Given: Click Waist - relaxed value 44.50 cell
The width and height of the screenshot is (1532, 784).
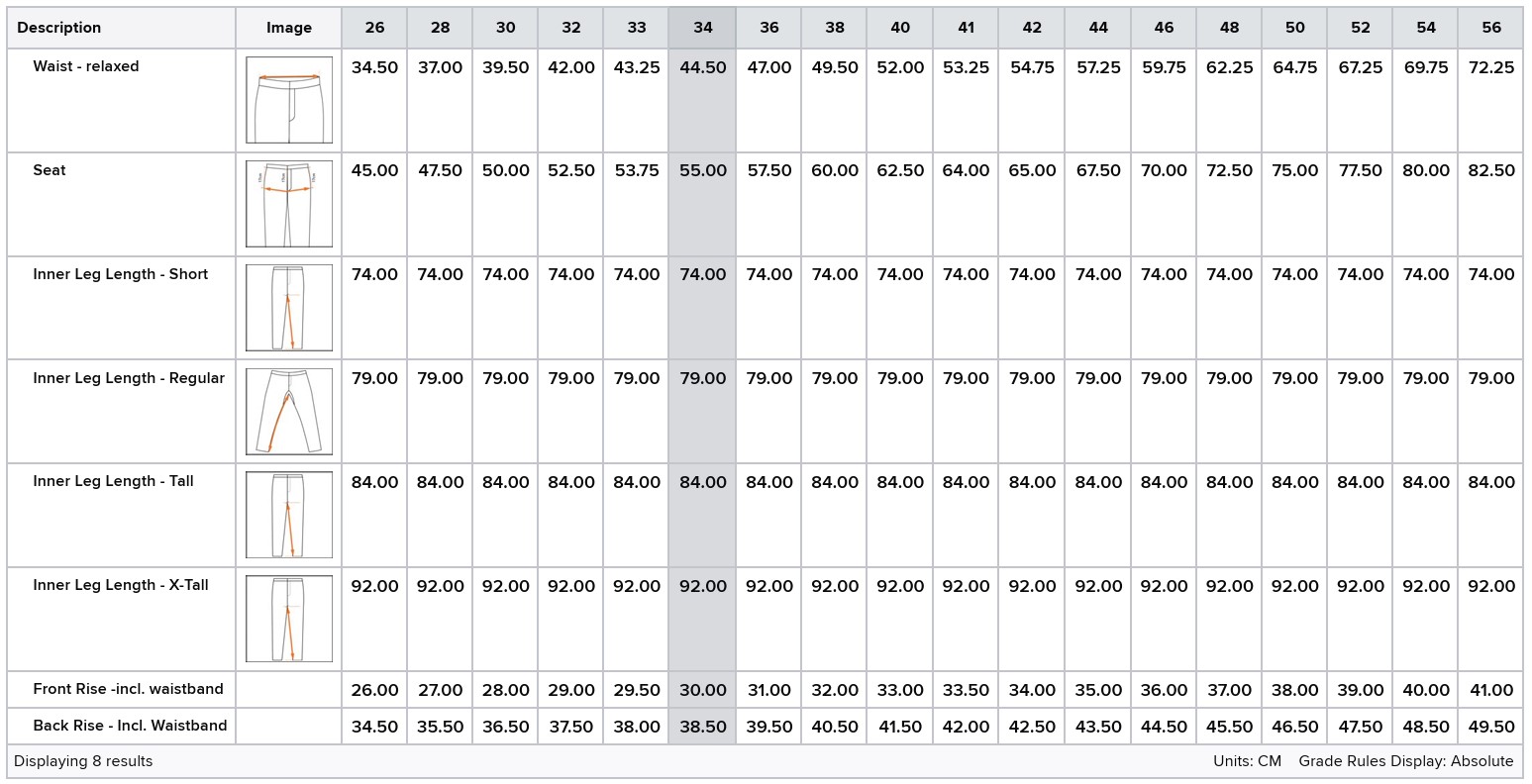Looking at the screenshot, I should point(702,68).
